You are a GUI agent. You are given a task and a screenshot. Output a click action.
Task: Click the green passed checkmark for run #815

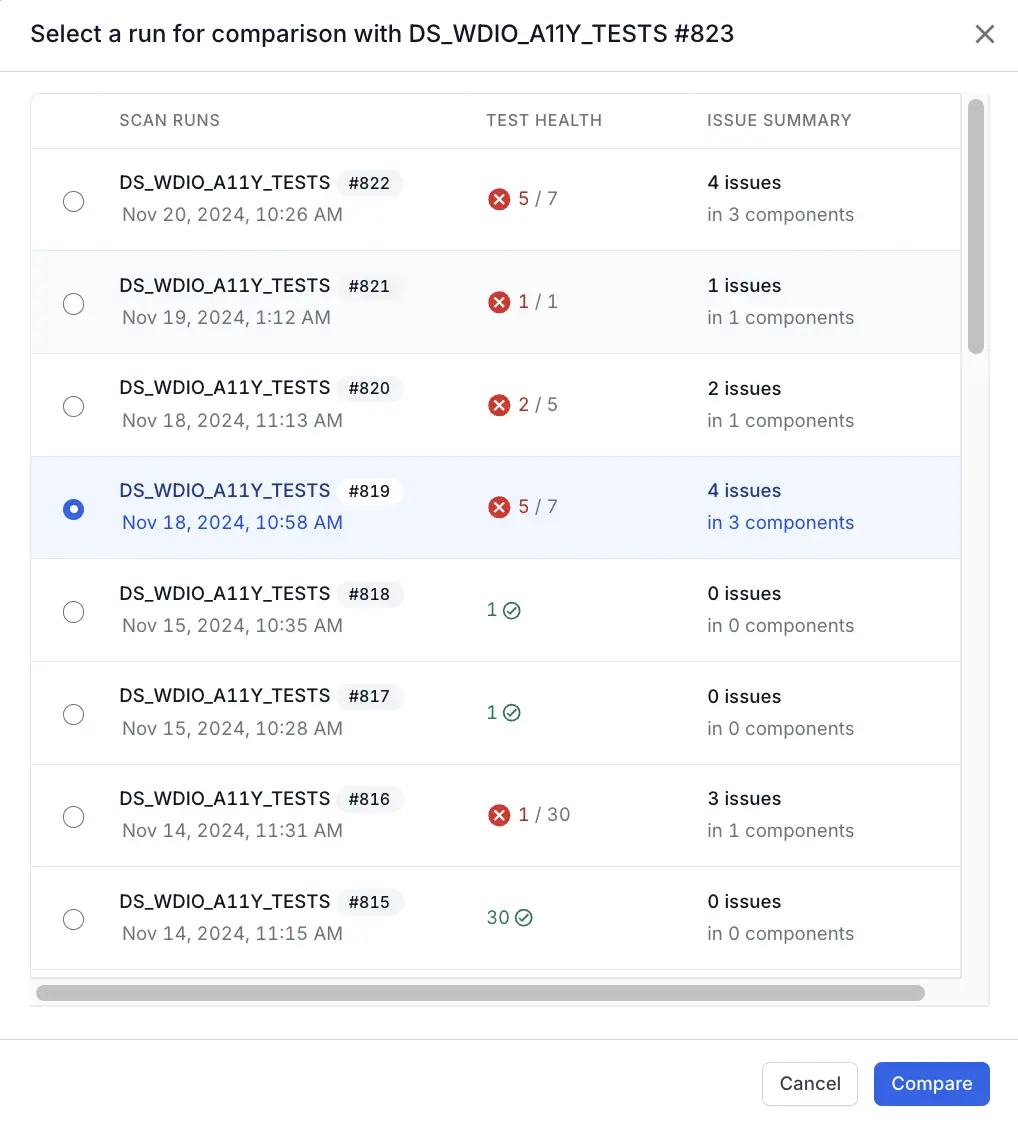524,918
